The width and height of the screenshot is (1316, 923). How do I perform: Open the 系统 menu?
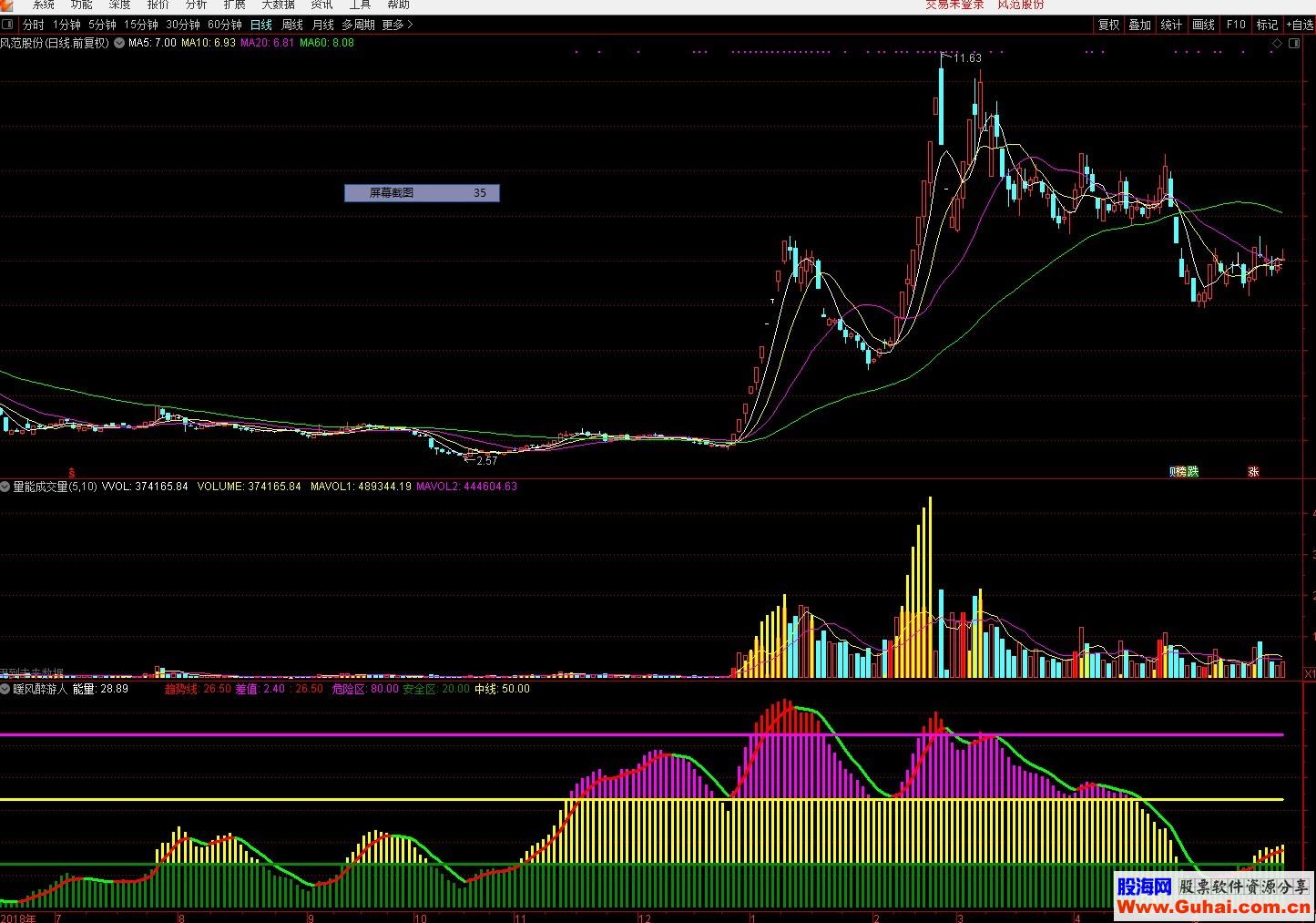tap(44, 5)
